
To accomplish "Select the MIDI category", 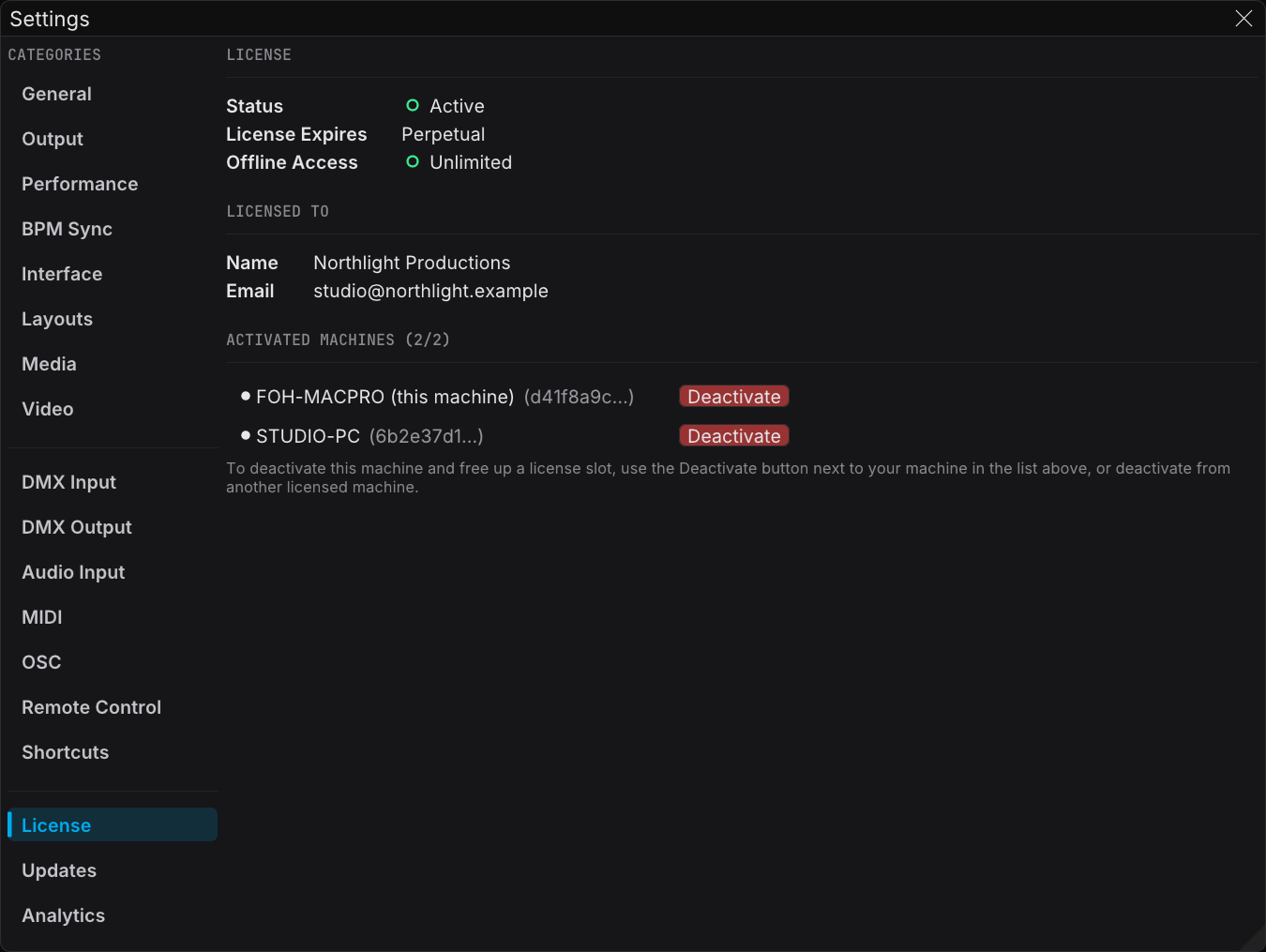I will 113,617.
